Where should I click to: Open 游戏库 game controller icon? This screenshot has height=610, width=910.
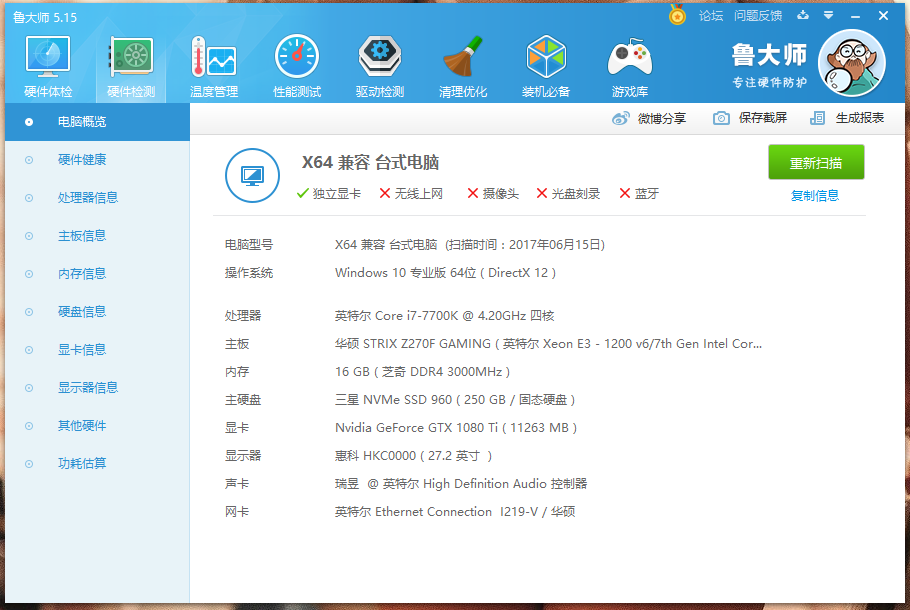(x=630, y=57)
